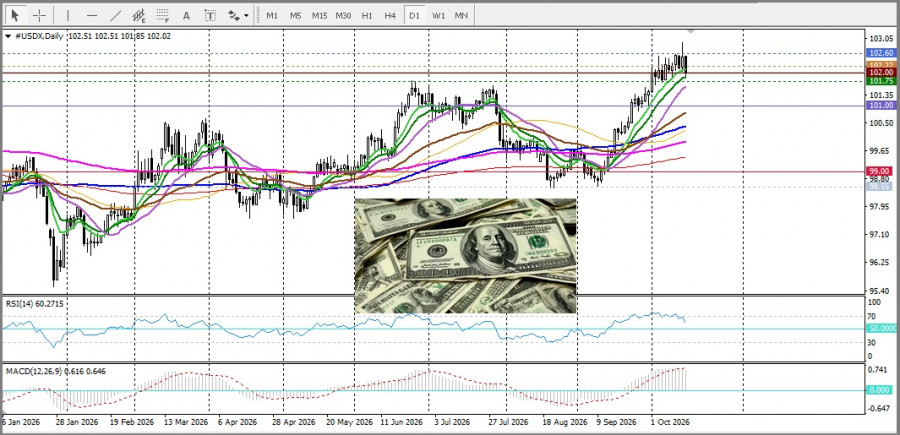Select the Fibonacci retracement tool
The width and height of the screenshot is (900, 435).
tap(163, 15)
